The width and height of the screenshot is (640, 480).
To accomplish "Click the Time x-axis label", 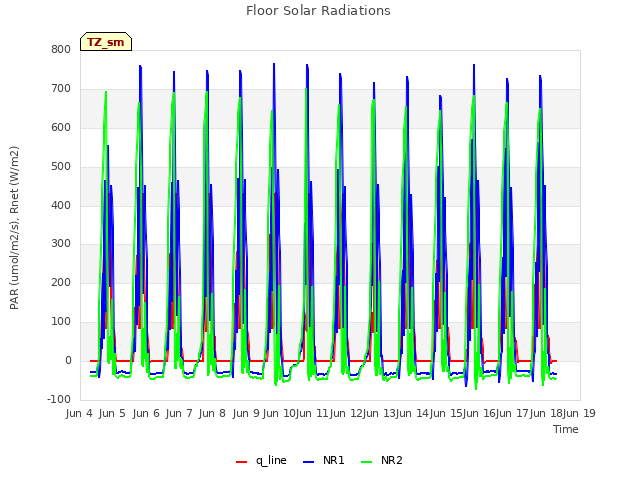I will point(566,429).
